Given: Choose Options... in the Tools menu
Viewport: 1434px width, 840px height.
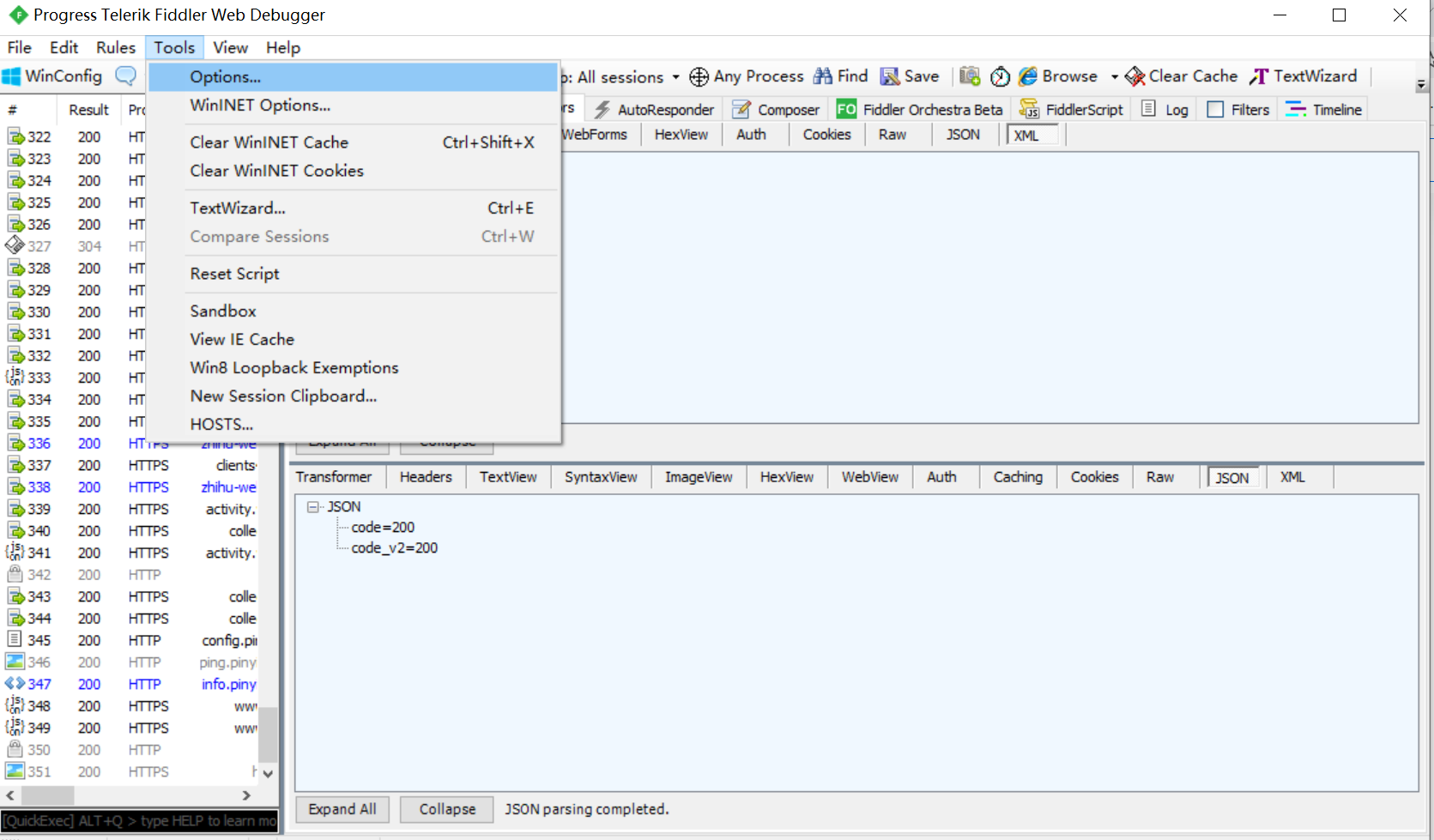Looking at the screenshot, I should [353, 76].
